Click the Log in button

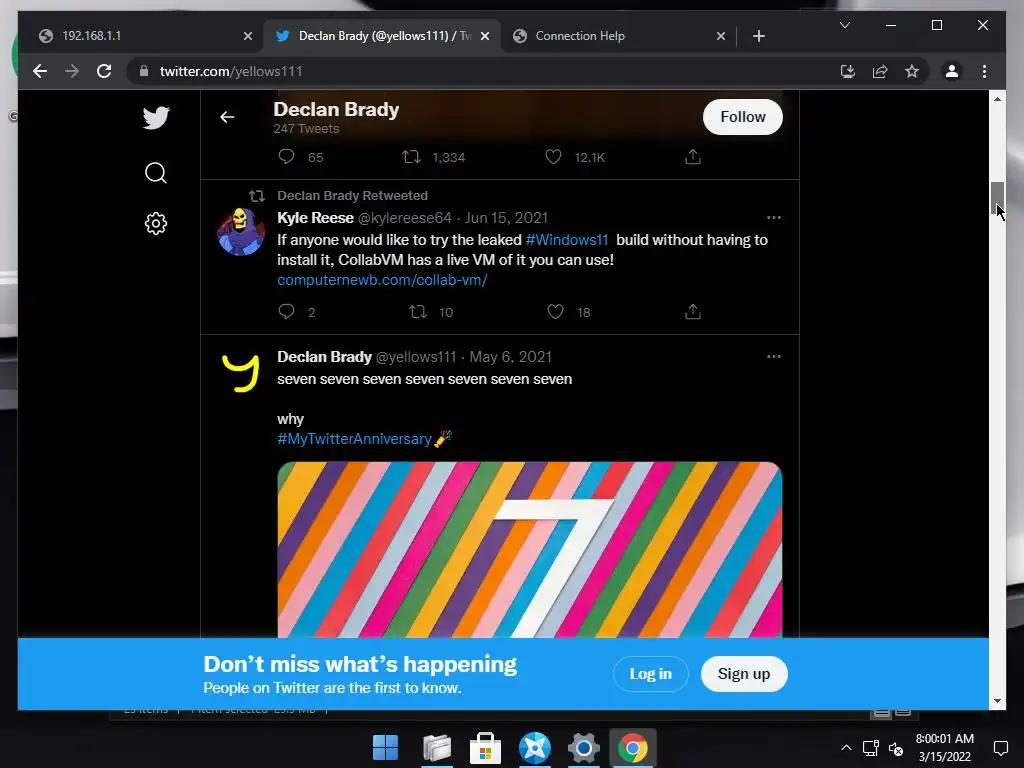[650, 673]
